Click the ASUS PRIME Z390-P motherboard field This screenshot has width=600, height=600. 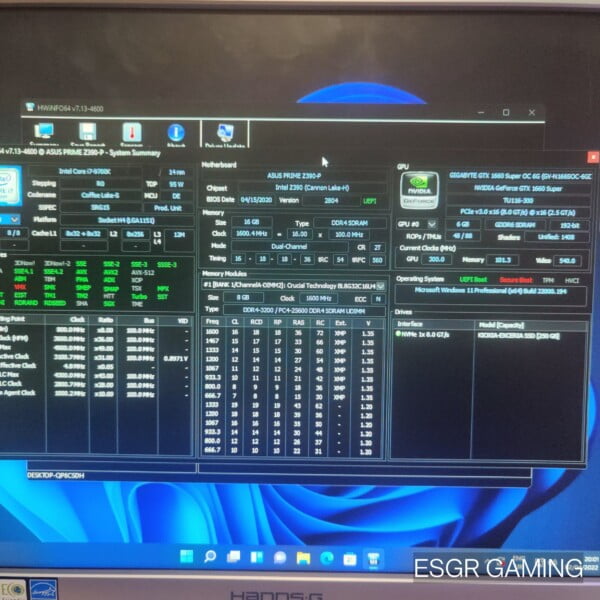click(293, 176)
